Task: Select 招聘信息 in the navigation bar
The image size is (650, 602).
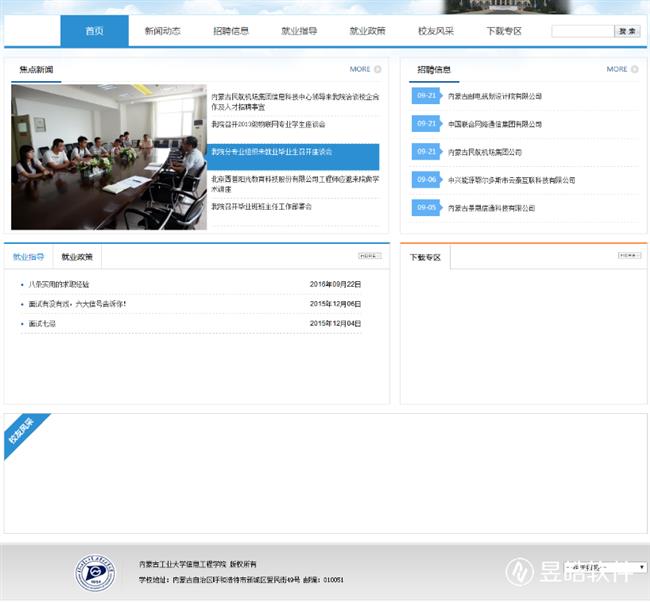Action: coord(231,31)
